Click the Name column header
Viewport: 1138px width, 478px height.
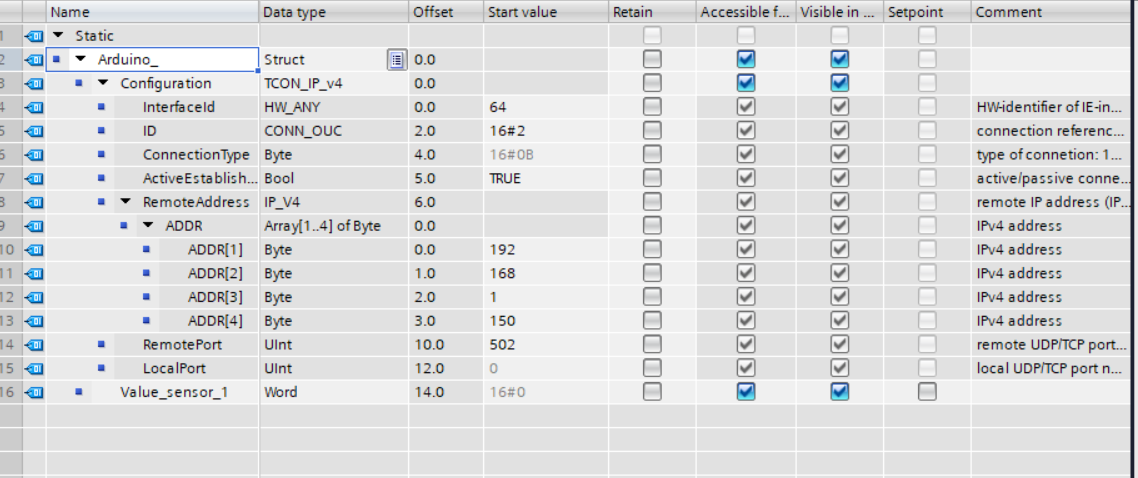pos(152,12)
